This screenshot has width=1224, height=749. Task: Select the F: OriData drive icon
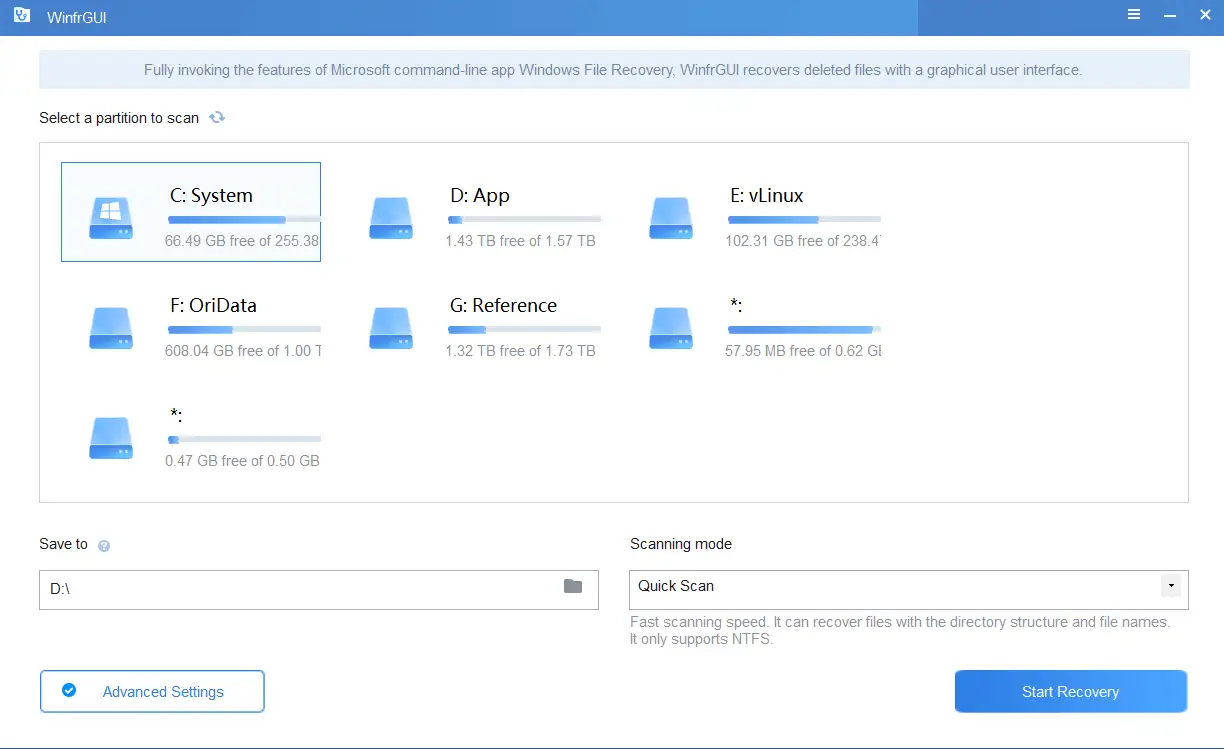[110, 327]
